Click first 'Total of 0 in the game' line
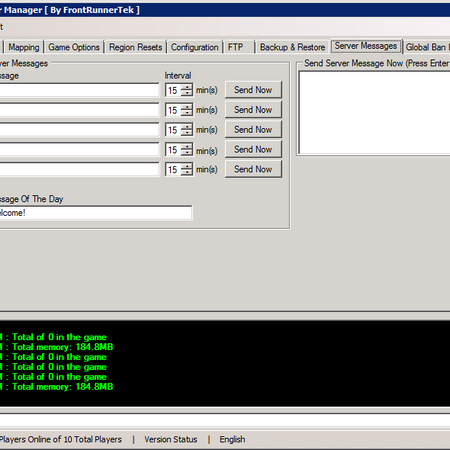The image size is (450, 450). tap(59, 337)
